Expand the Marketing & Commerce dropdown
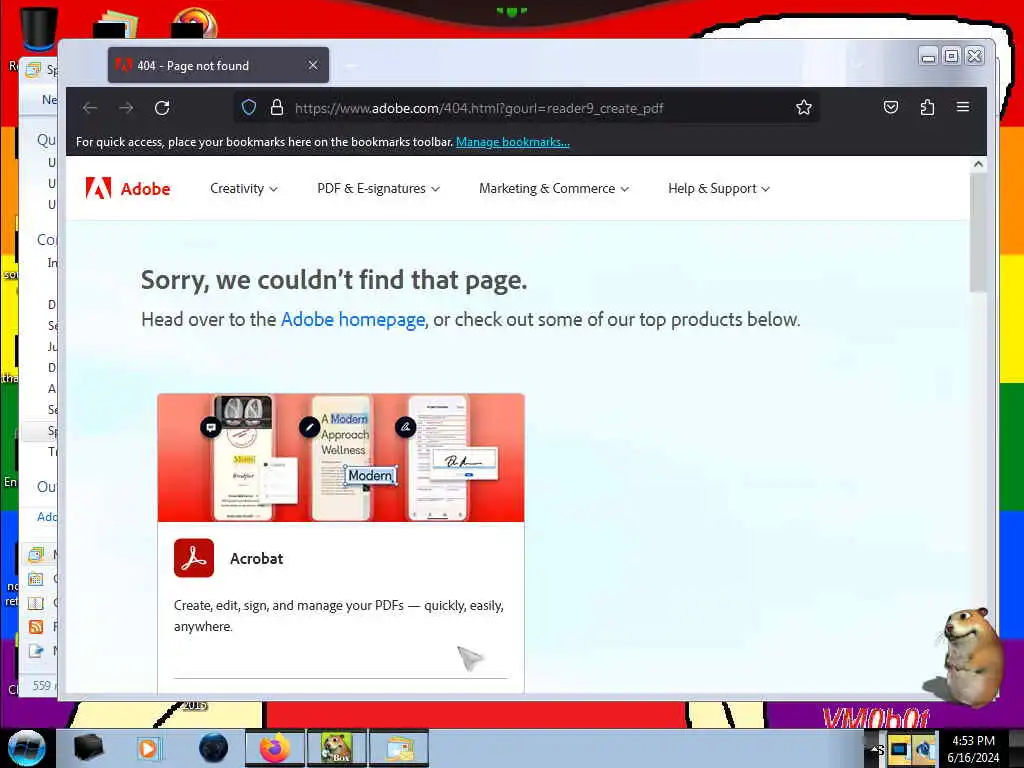The height and width of the screenshot is (768, 1024). pos(554,188)
